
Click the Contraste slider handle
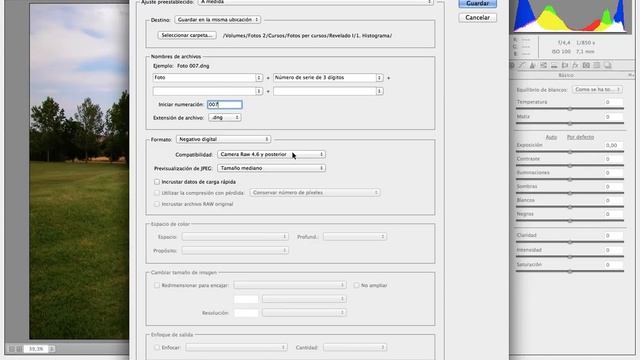570,166
